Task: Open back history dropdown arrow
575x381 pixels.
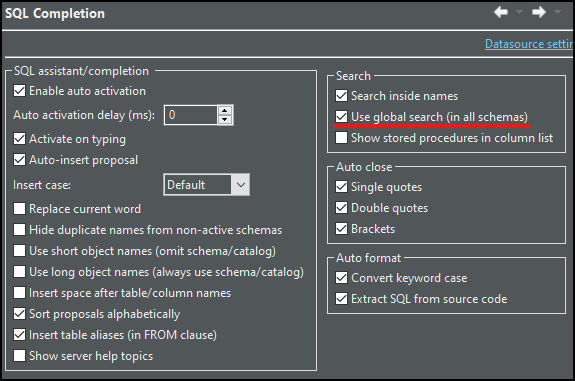Action: tap(519, 12)
